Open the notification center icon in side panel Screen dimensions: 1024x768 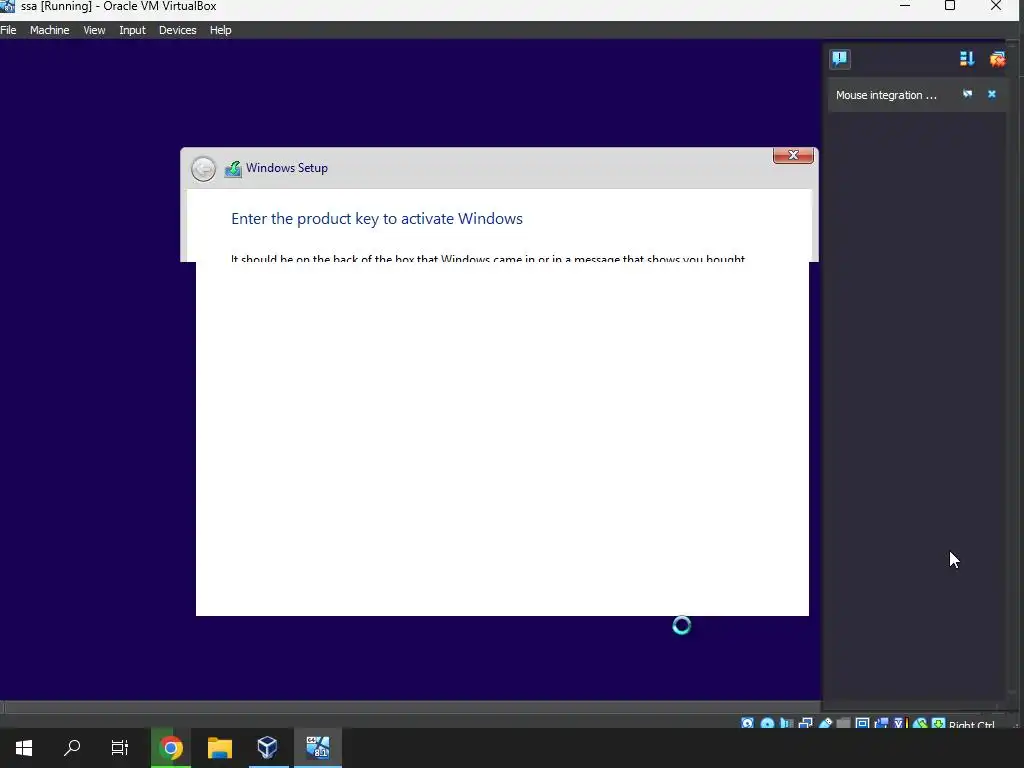840,59
